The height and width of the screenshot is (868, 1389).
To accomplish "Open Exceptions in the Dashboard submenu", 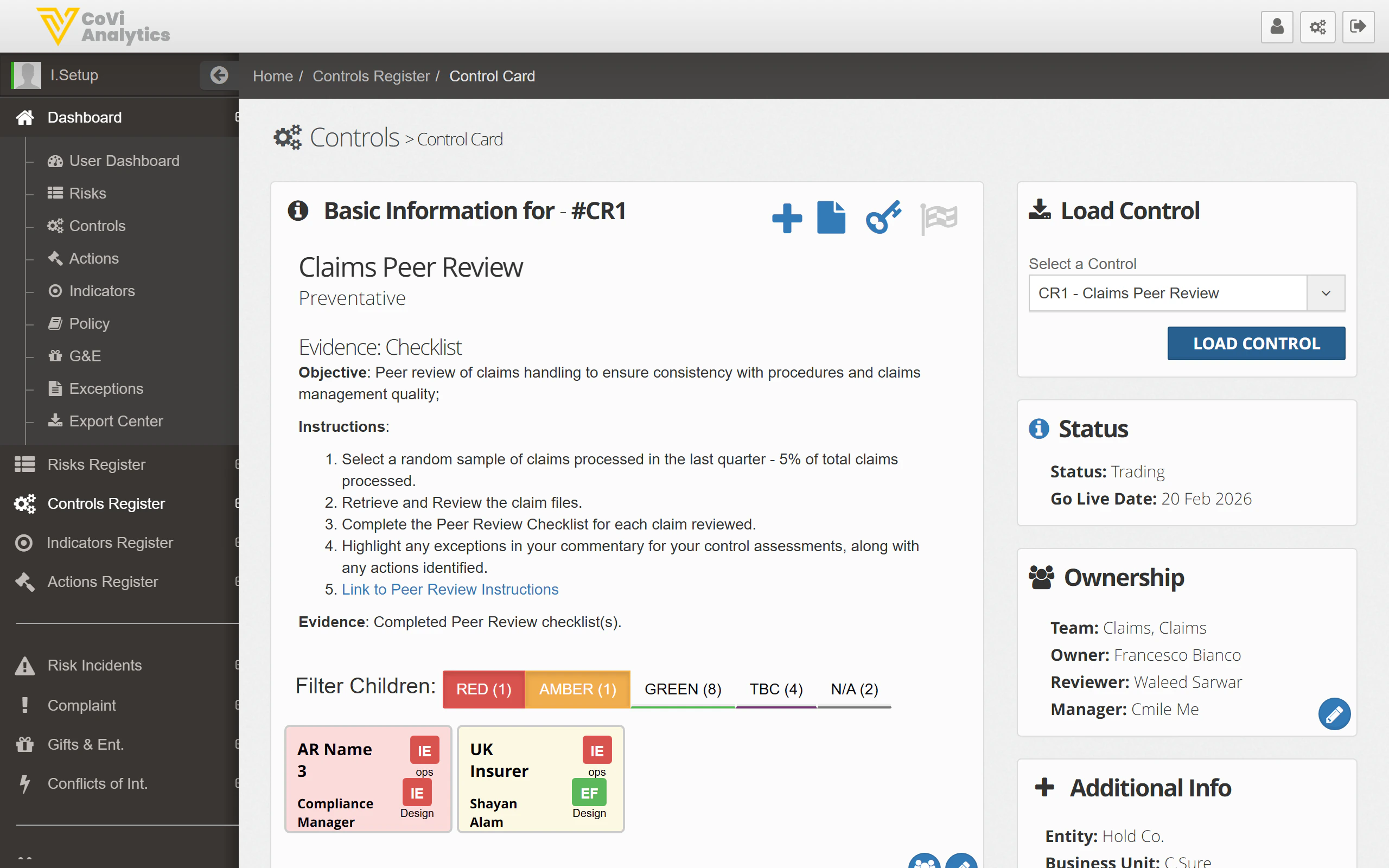I will (x=106, y=388).
